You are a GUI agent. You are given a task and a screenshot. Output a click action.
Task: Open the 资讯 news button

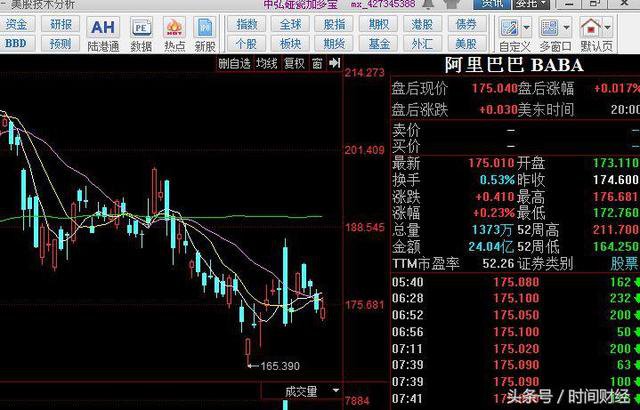492,4
